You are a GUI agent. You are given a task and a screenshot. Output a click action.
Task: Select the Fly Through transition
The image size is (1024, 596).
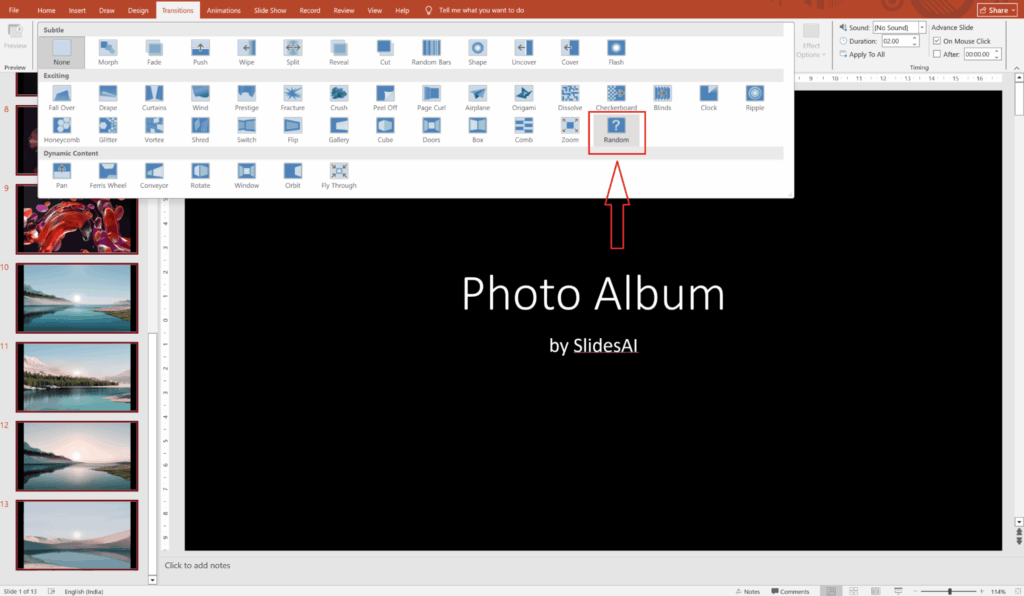(339, 175)
